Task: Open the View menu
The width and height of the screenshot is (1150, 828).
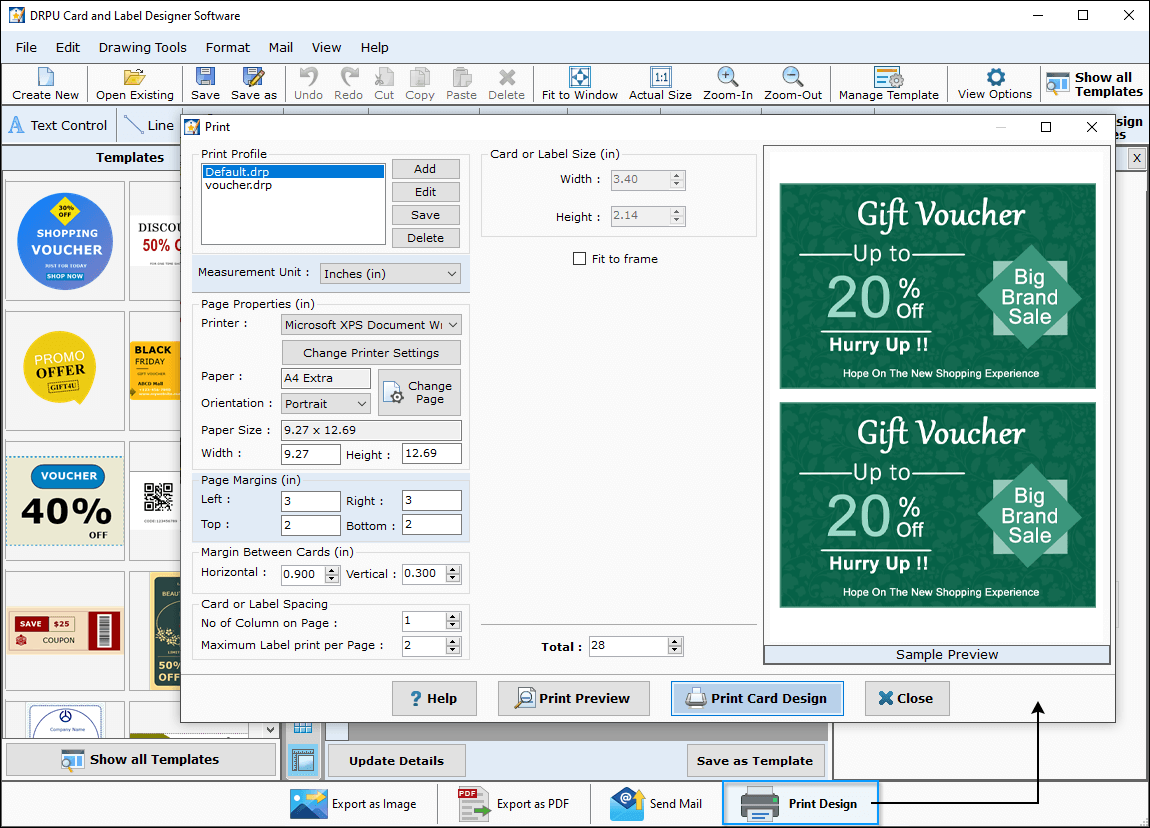Action: click(x=326, y=48)
